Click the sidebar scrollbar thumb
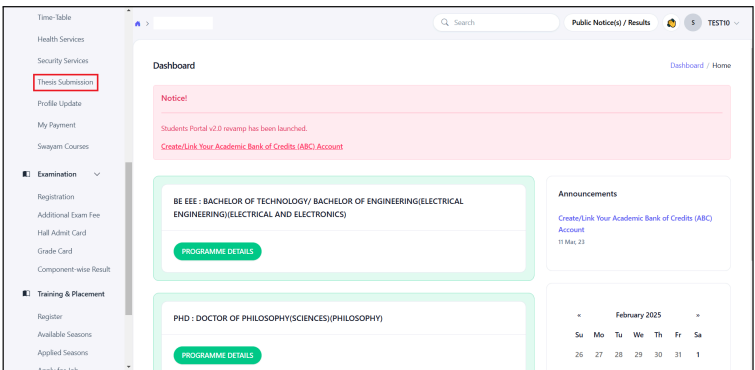 pyautogui.click(x=129, y=238)
